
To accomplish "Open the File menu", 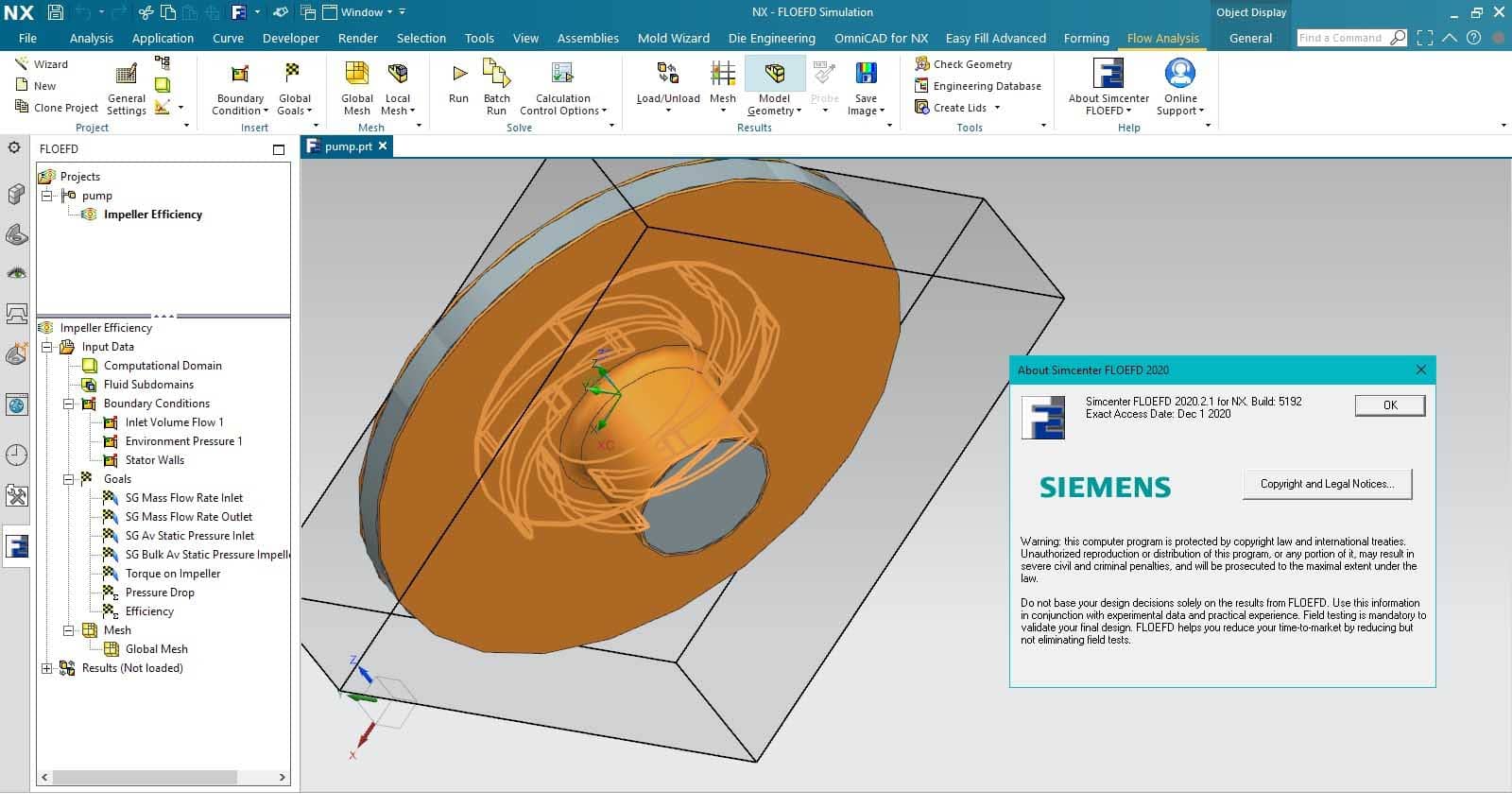I will click(x=27, y=38).
